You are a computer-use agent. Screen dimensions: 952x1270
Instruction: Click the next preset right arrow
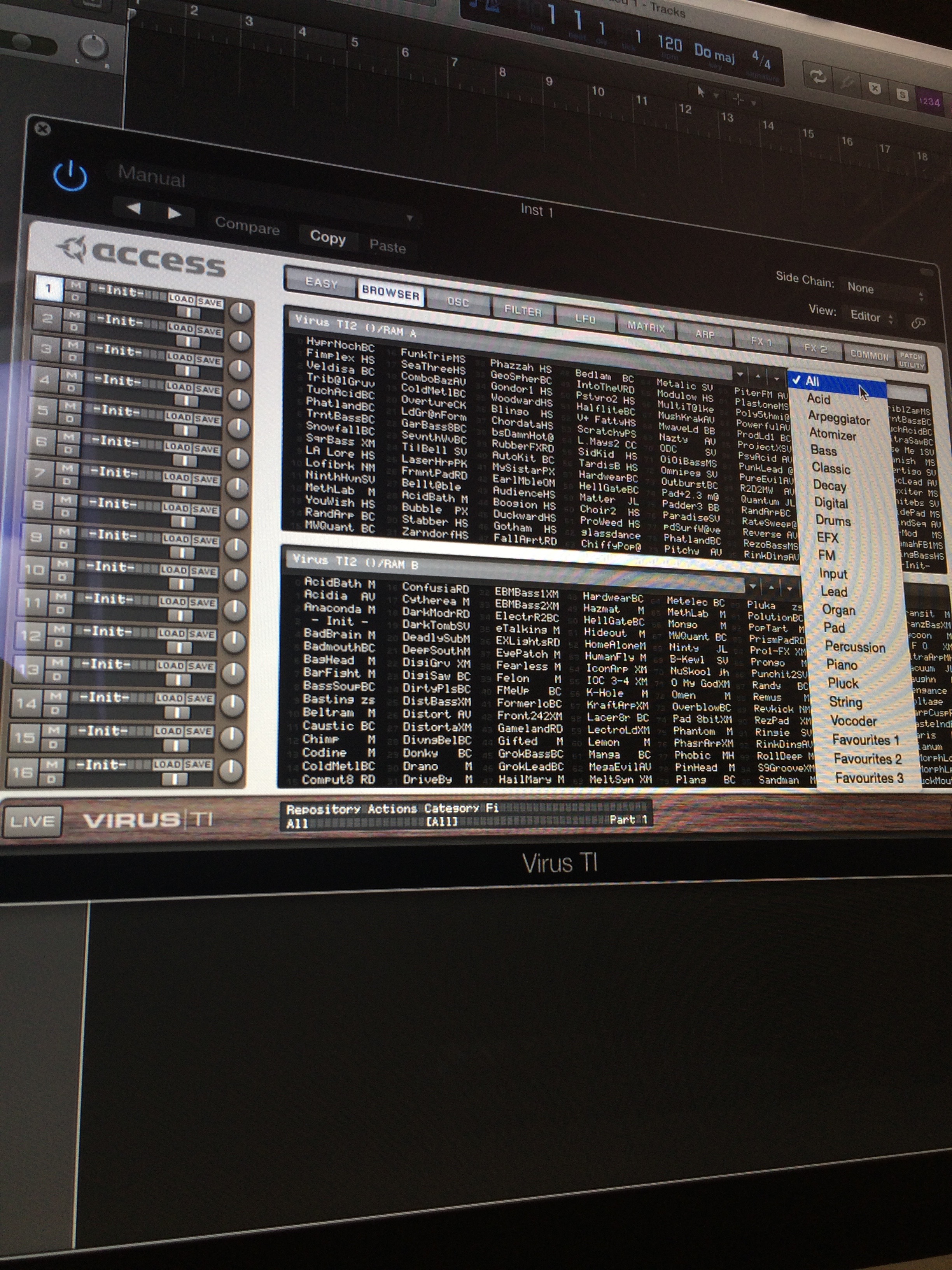click(x=175, y=214)
